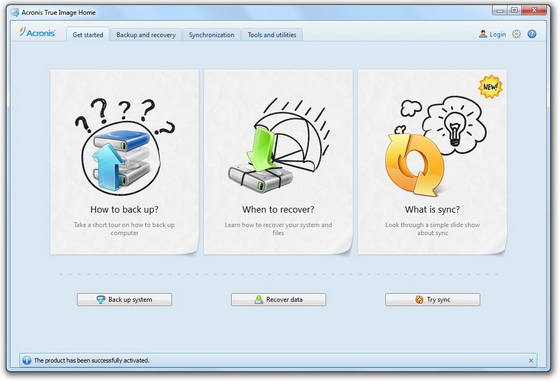This screenshot has height=382, width=560.
Task: Click 'Take a short tour' description text
Action: point(124,228)
